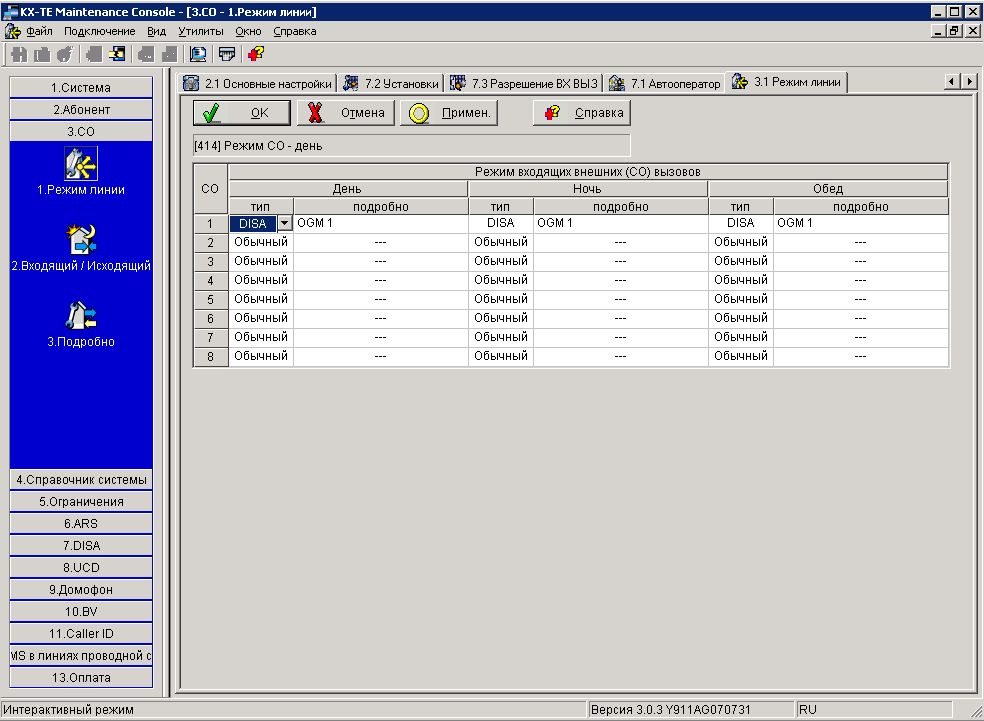Open the 3.Подробно sidebar icon
This screenshot has width=984, height=721.
[81, 316]
